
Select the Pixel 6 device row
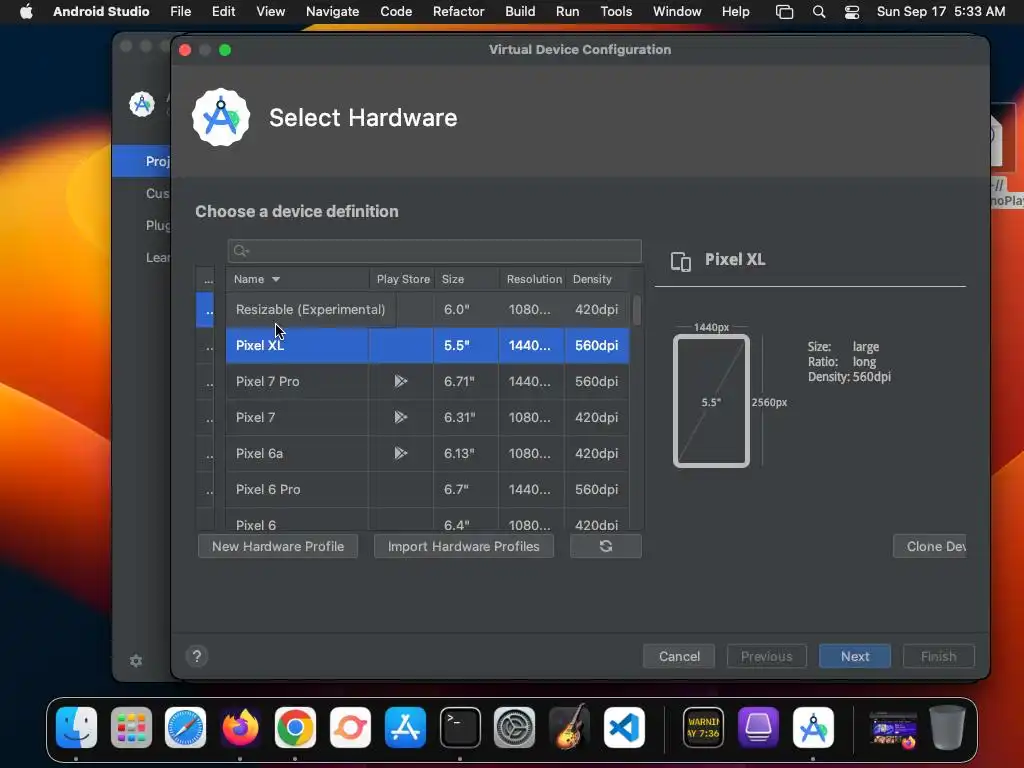tap(428, 520)
